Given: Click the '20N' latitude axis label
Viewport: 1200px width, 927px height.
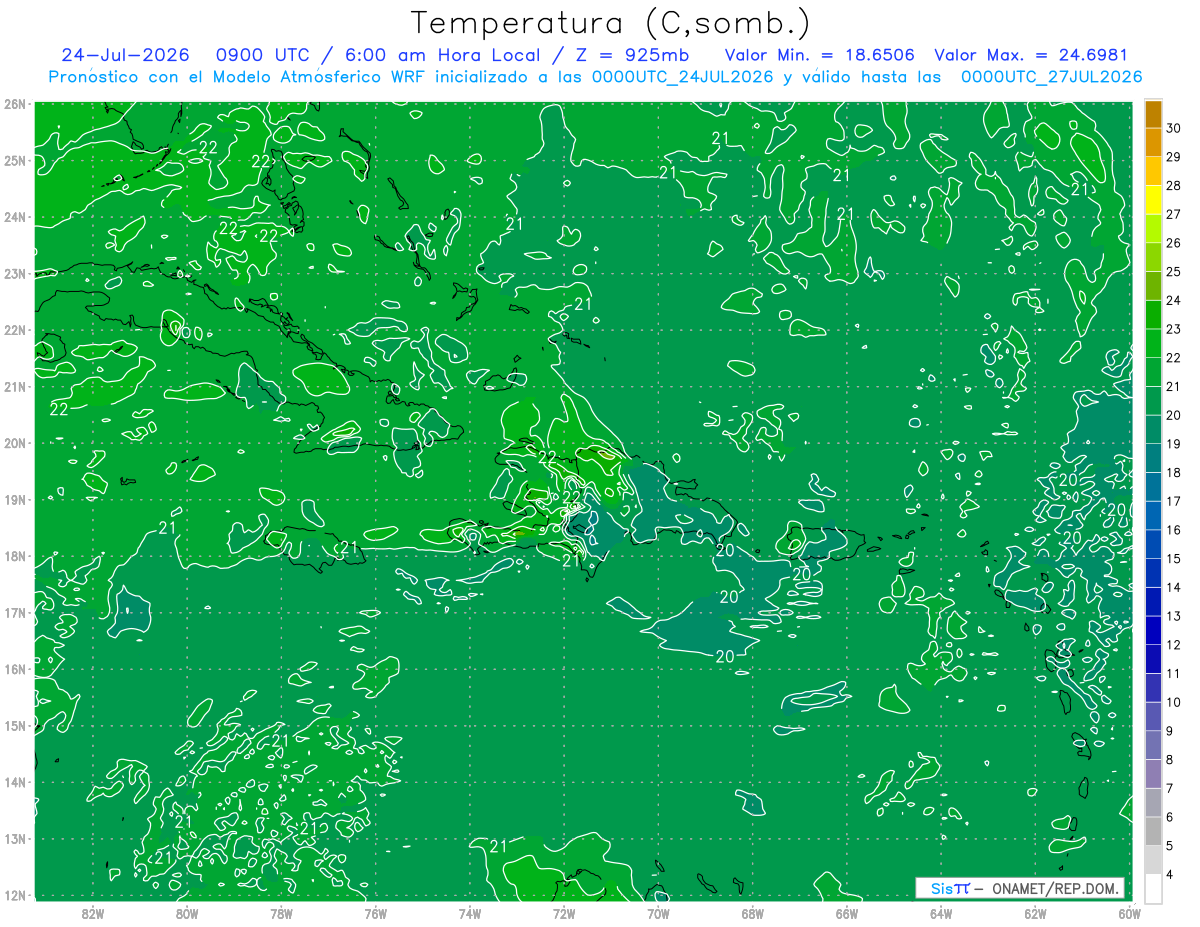Looking at the screenshot, I should tap(14, 443).
